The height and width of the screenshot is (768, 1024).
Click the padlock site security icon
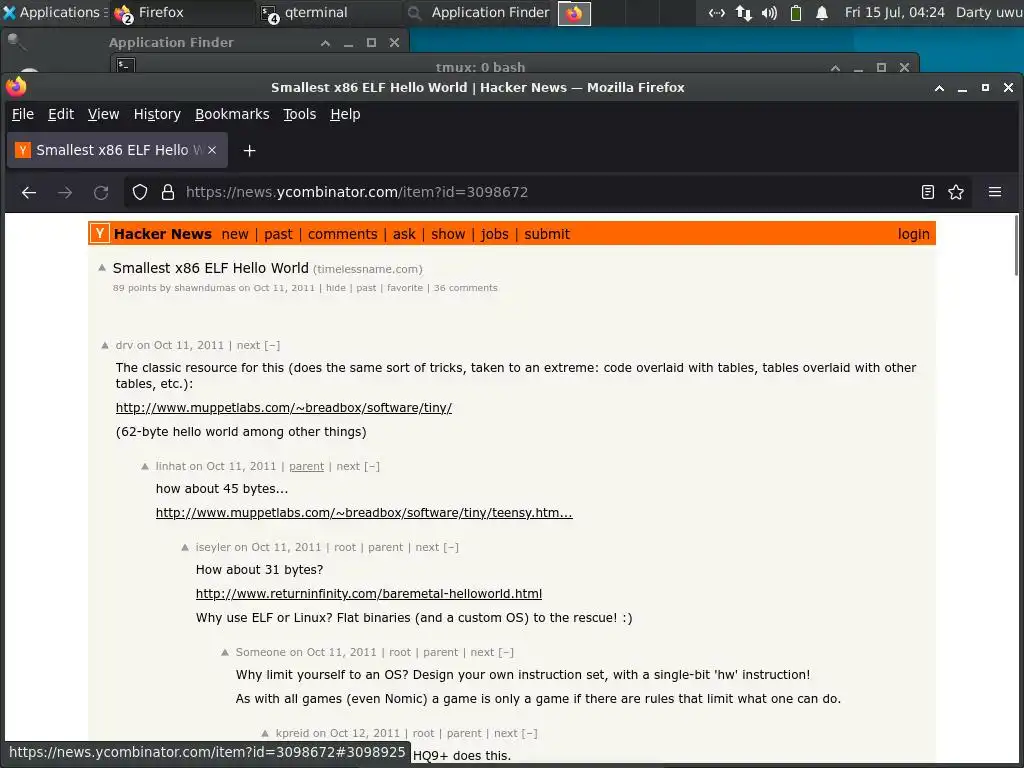click(168, 192)
